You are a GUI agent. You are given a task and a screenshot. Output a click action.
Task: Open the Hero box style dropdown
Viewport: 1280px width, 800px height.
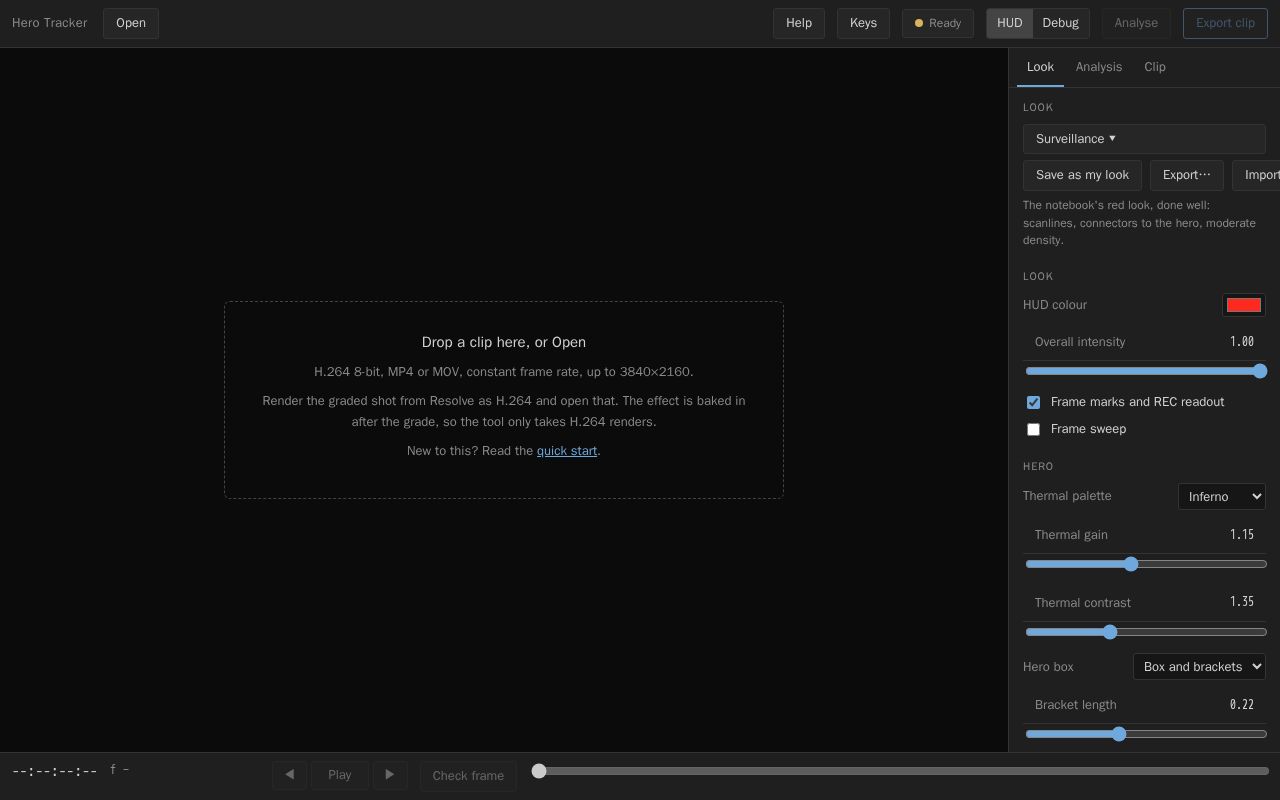1199,667
